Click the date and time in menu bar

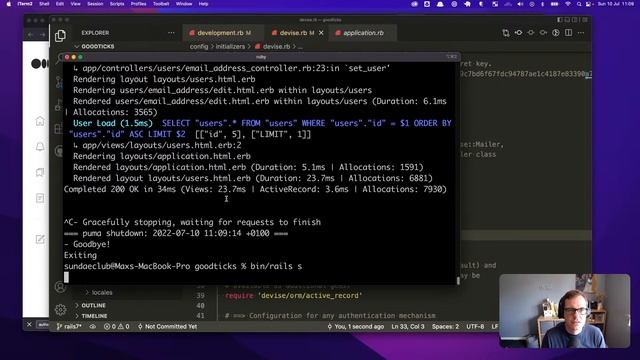[616, 4]
